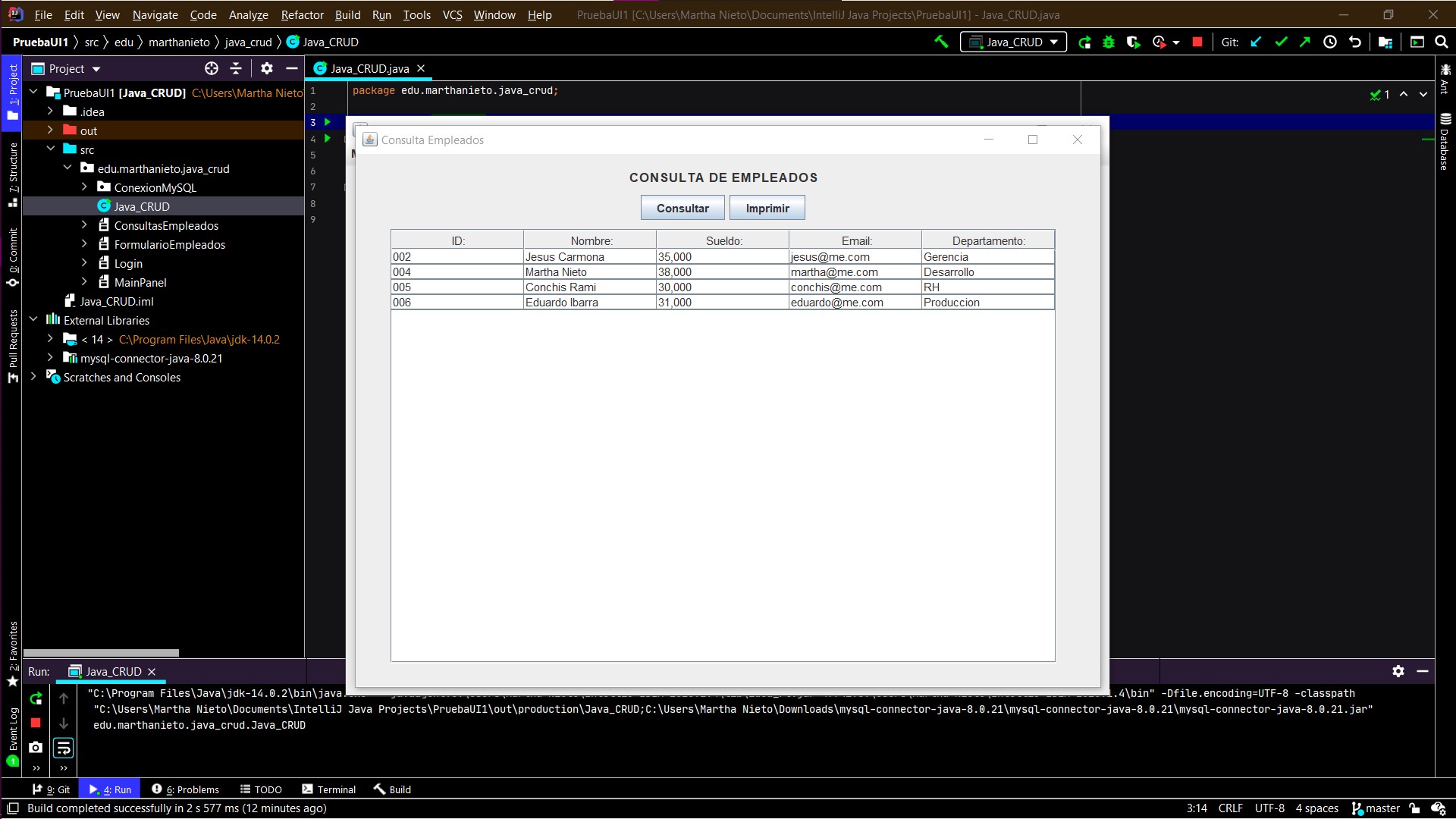Open the Java_CRUD run configuration dropdown
1456x819 pixels.
(x=1013, y=42)
